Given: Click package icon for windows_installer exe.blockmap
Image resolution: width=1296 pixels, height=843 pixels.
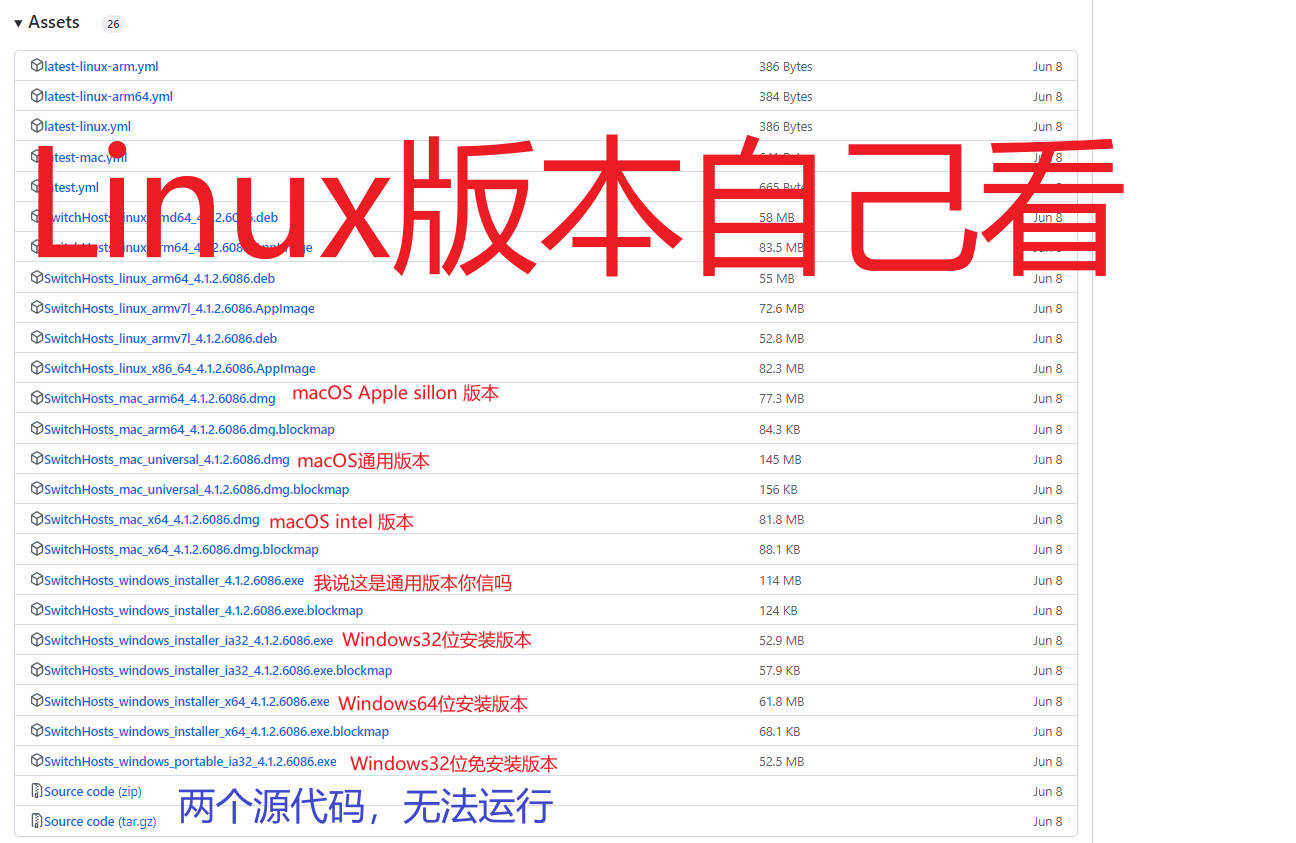Looking at the screenshot, I should tap(37, 611).
